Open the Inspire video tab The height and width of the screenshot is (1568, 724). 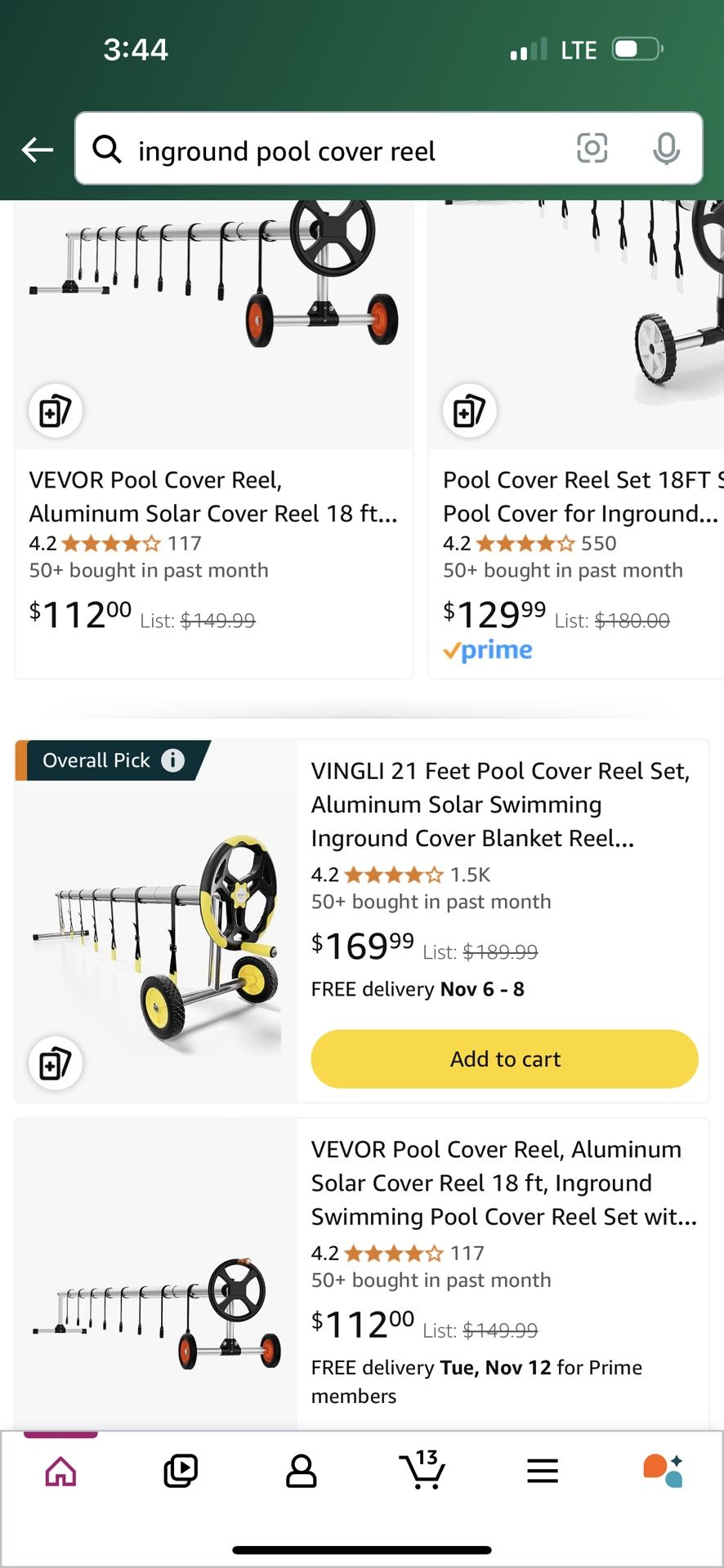[x=181, y=1471]
